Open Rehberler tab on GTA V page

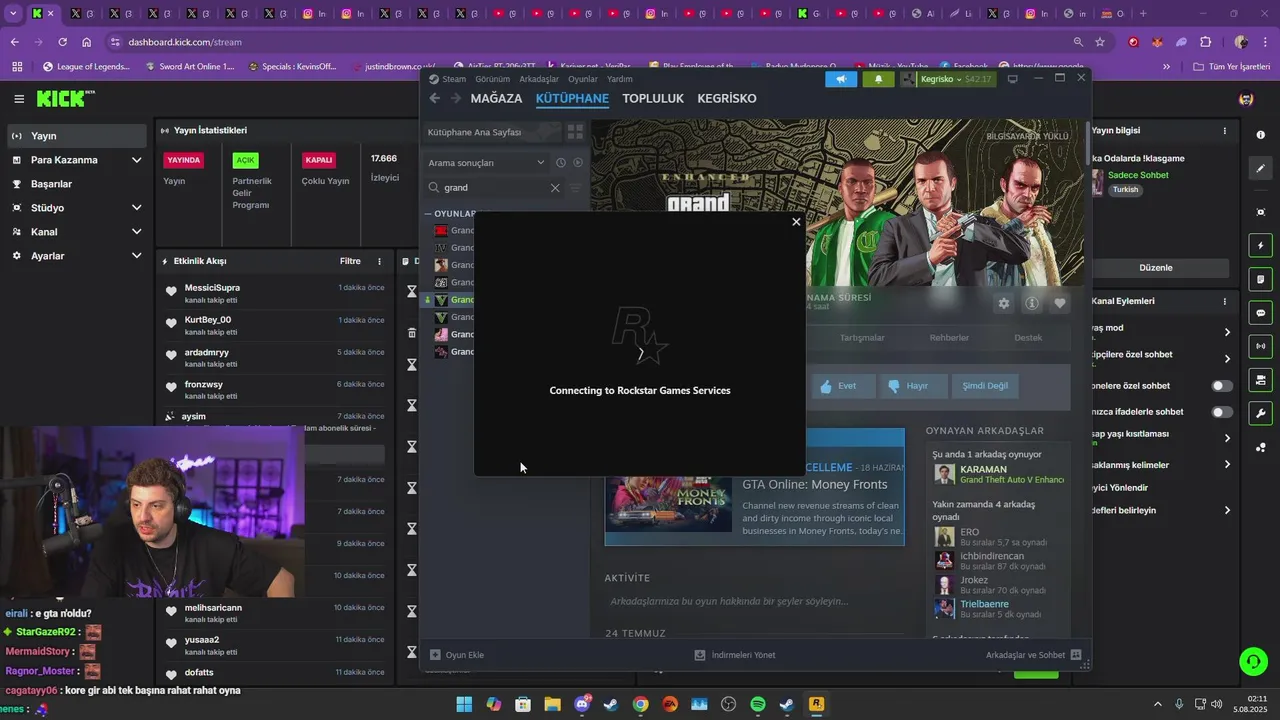pos(949,338)
